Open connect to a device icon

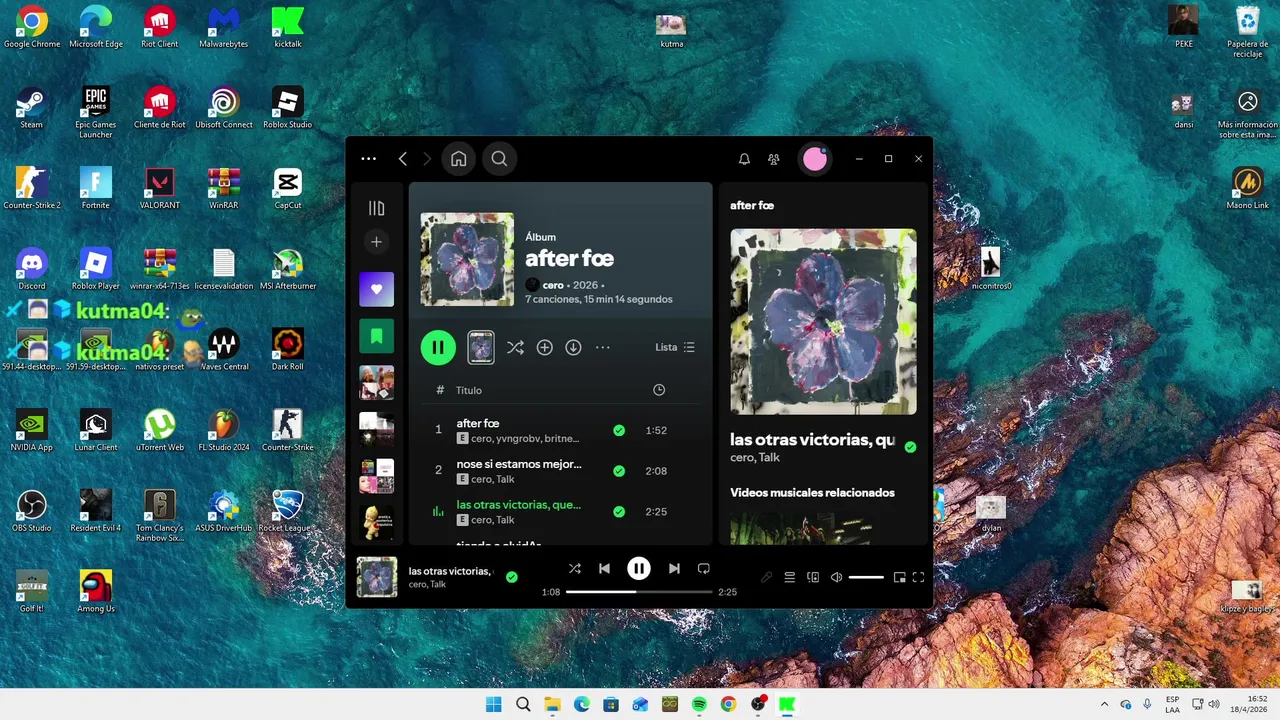[813, 577]
